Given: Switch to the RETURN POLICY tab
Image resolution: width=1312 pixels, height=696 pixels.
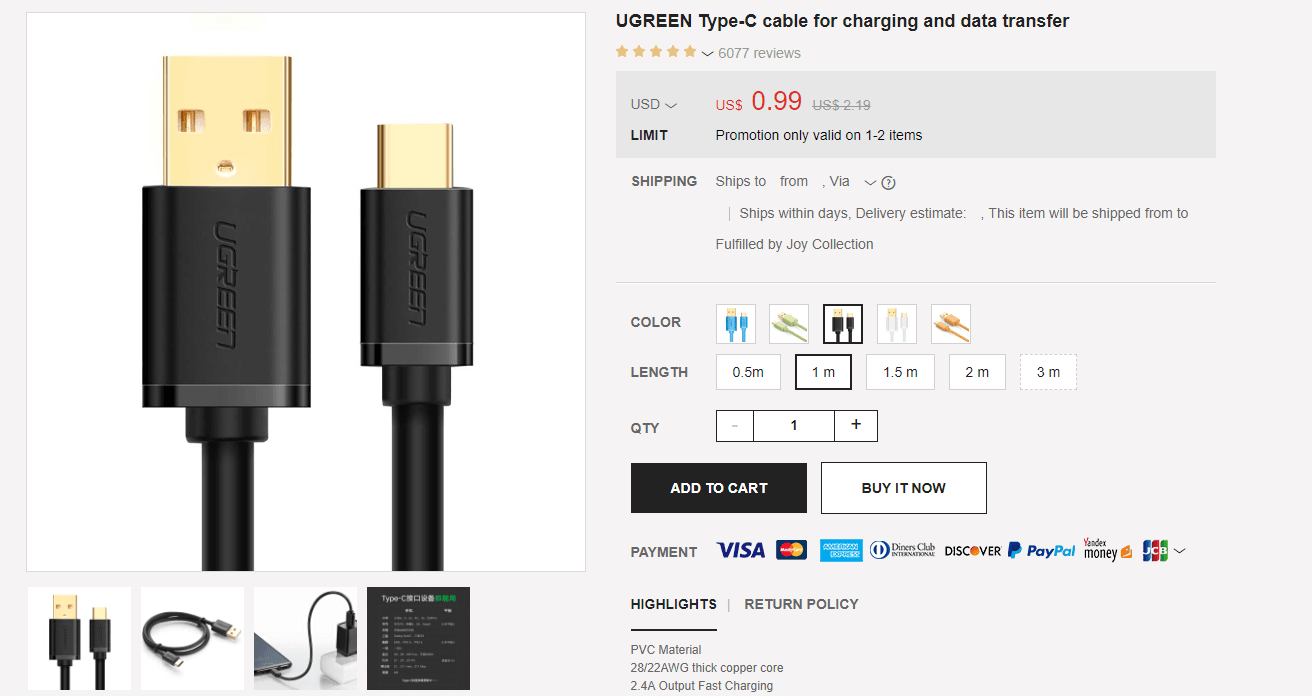Looking at the screenshot, I should 801,604.
